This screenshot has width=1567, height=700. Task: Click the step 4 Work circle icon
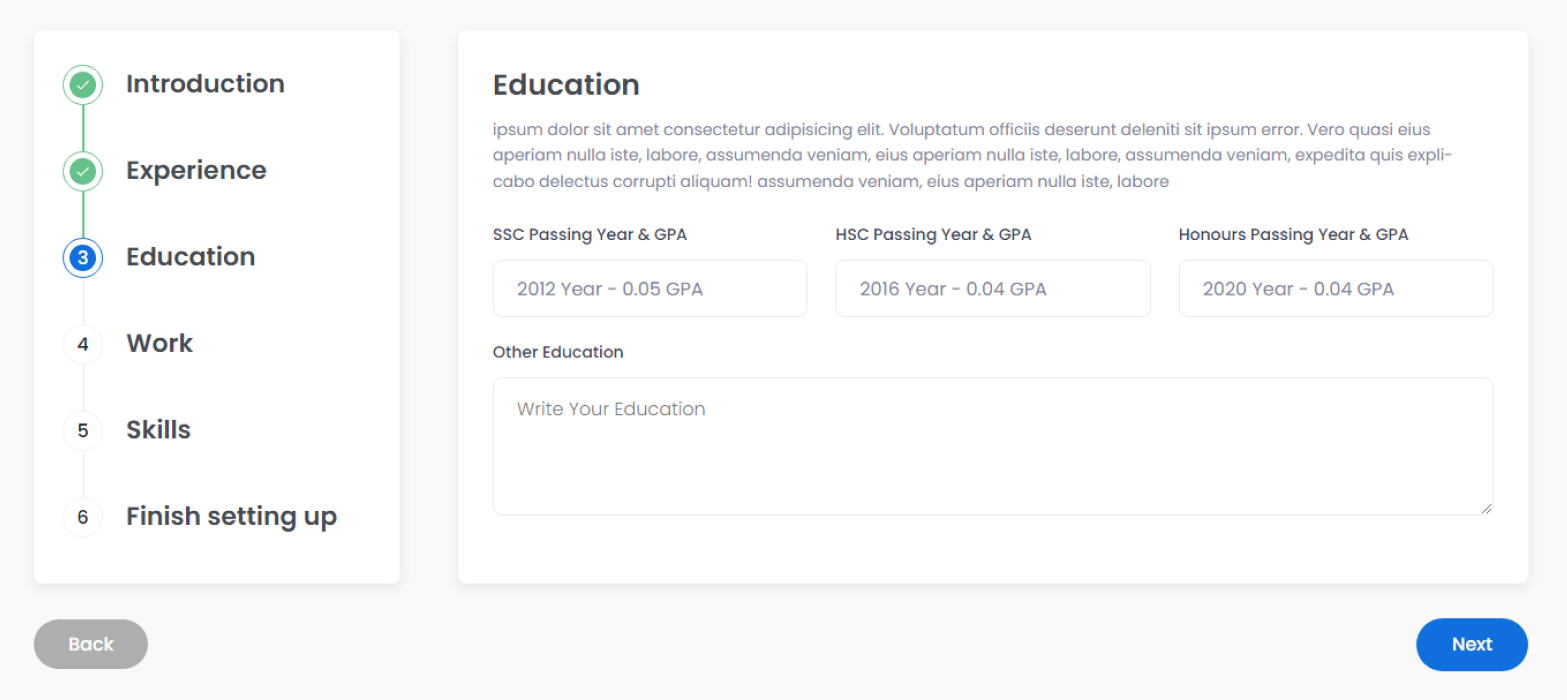pos(83,344)
